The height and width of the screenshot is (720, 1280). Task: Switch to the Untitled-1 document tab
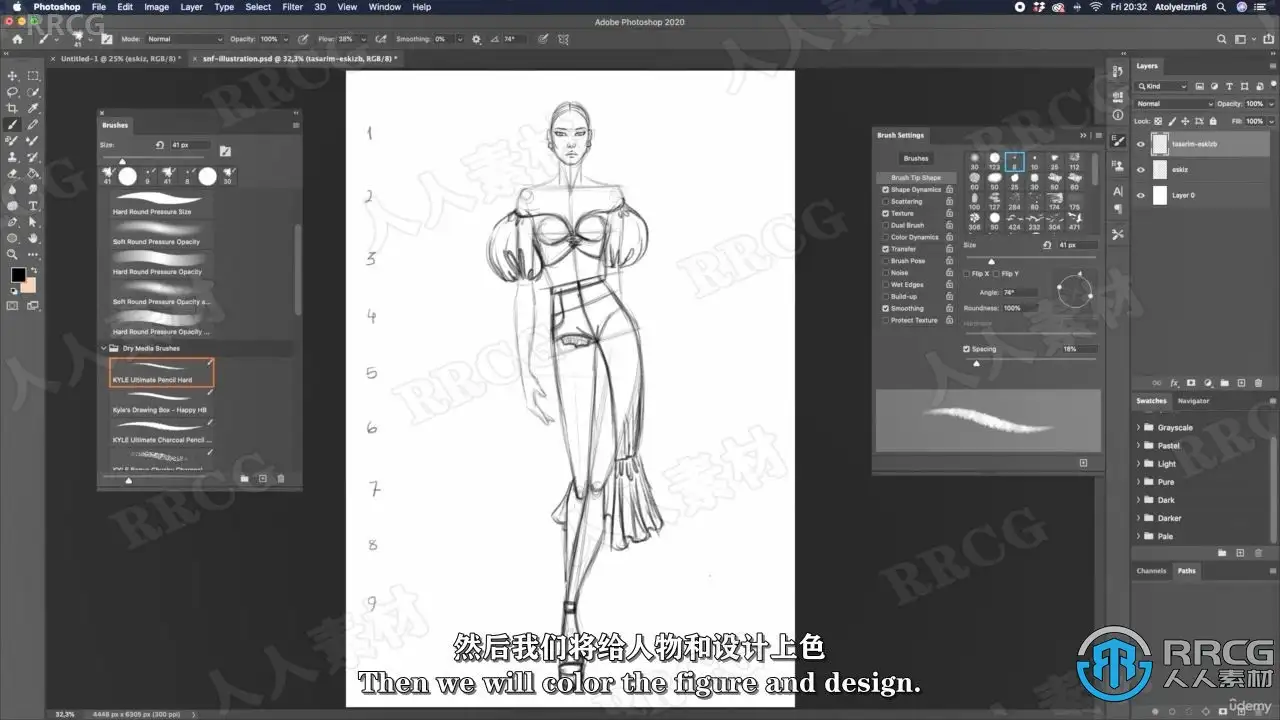[120, 59]
